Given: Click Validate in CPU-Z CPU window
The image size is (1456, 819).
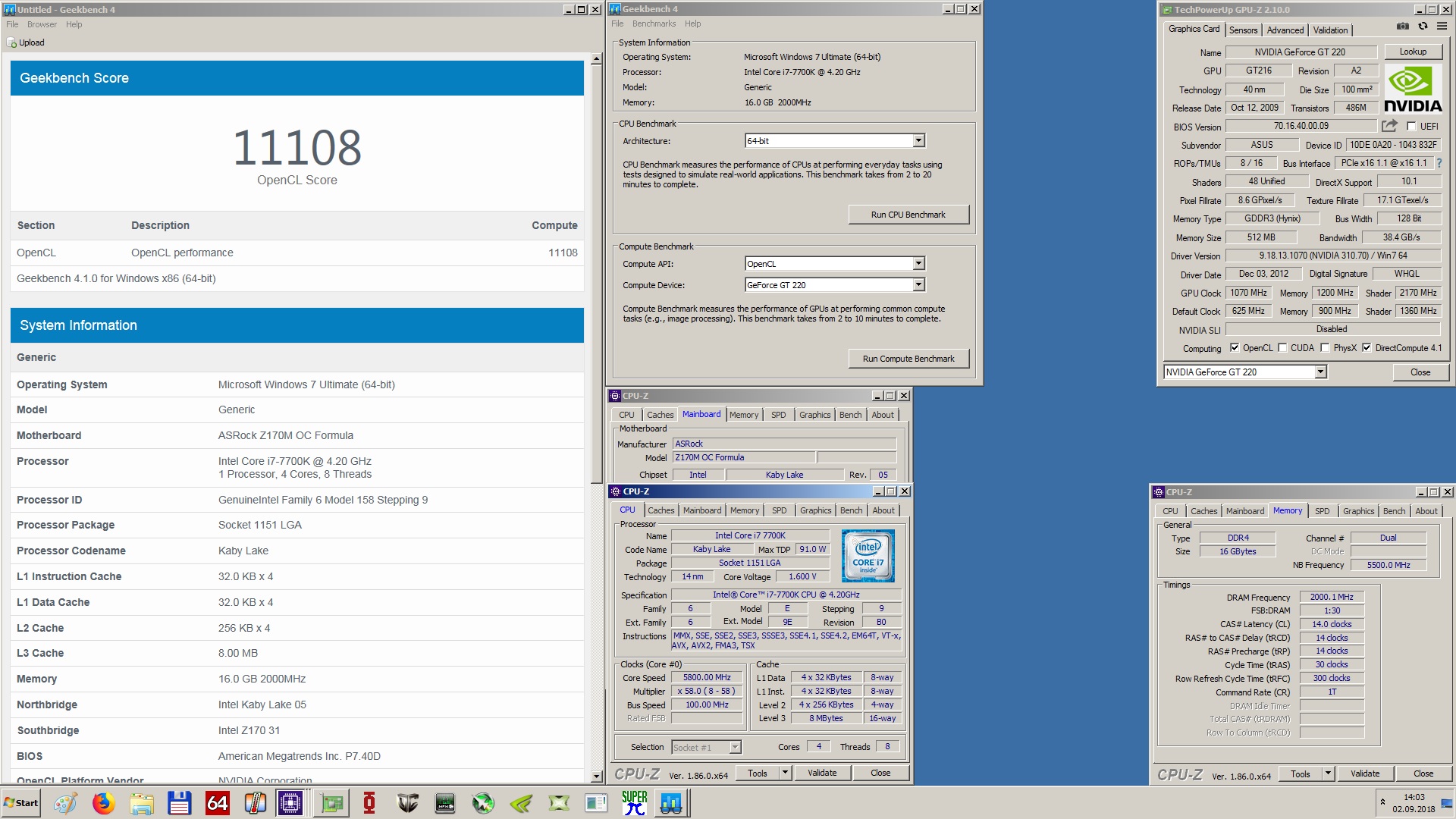Looking at the screenshot, I should [822, 773].
